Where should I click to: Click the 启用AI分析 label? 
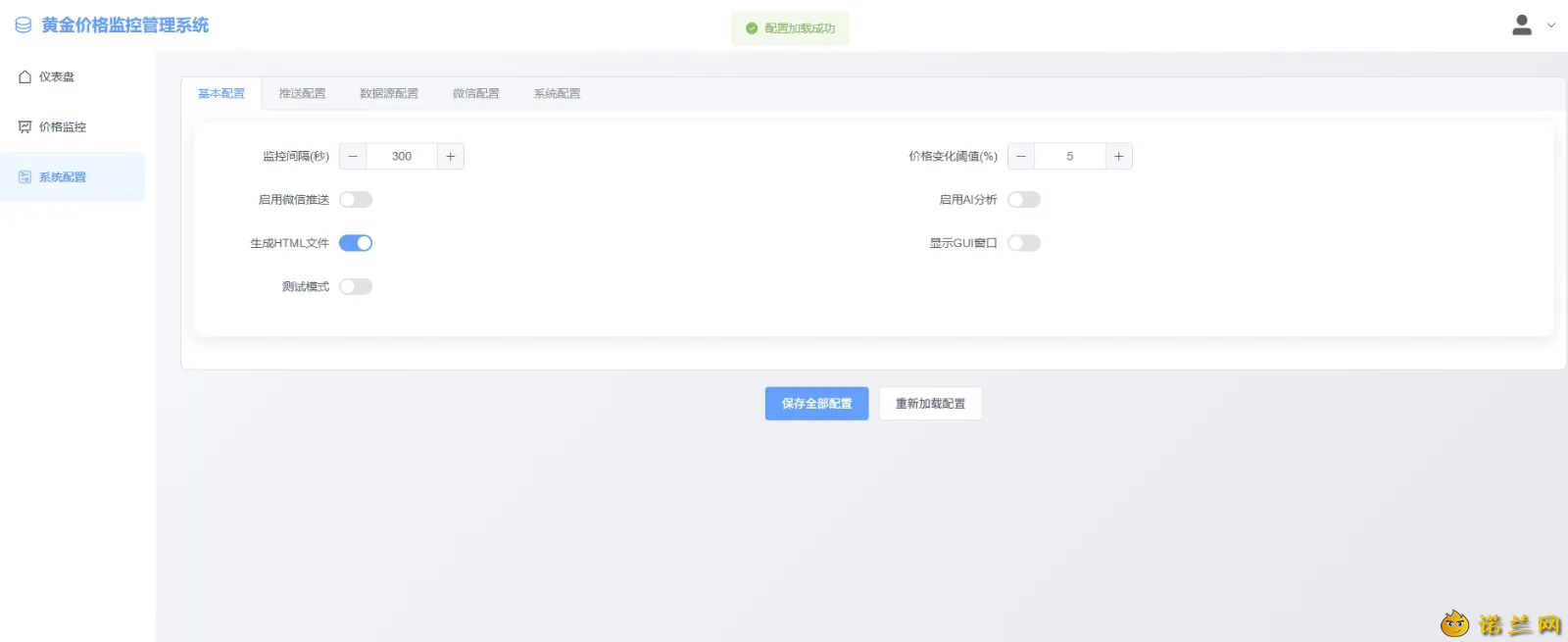[968, 200]
